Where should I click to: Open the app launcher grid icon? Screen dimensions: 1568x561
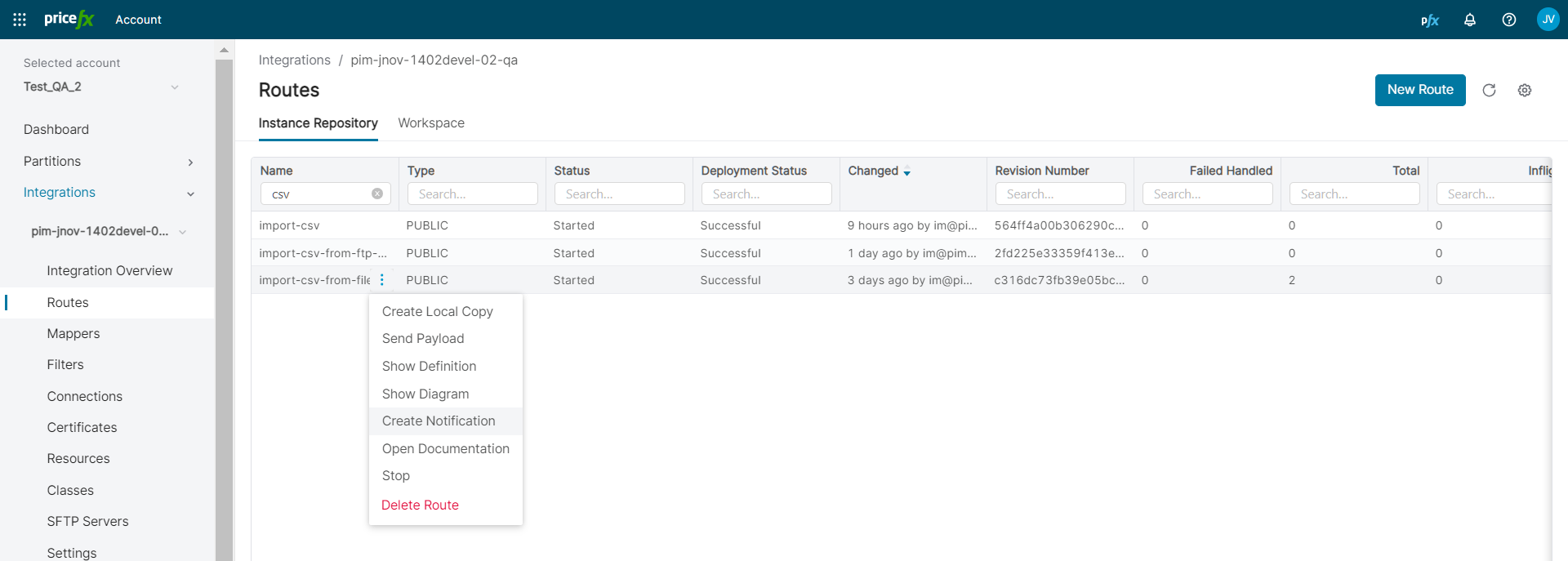click(x=20, y=20)
